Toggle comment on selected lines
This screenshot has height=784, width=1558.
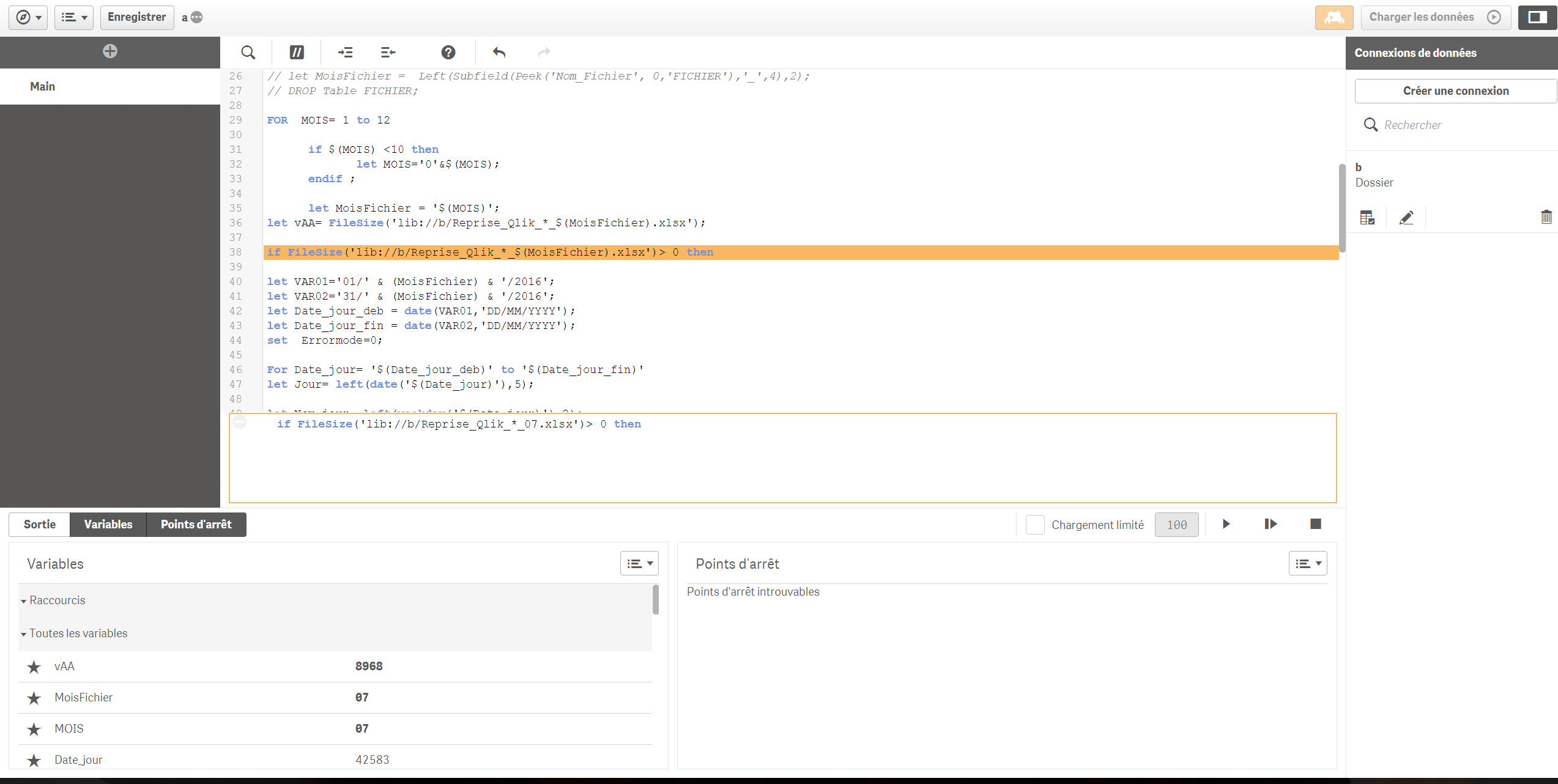coord(297,53)
